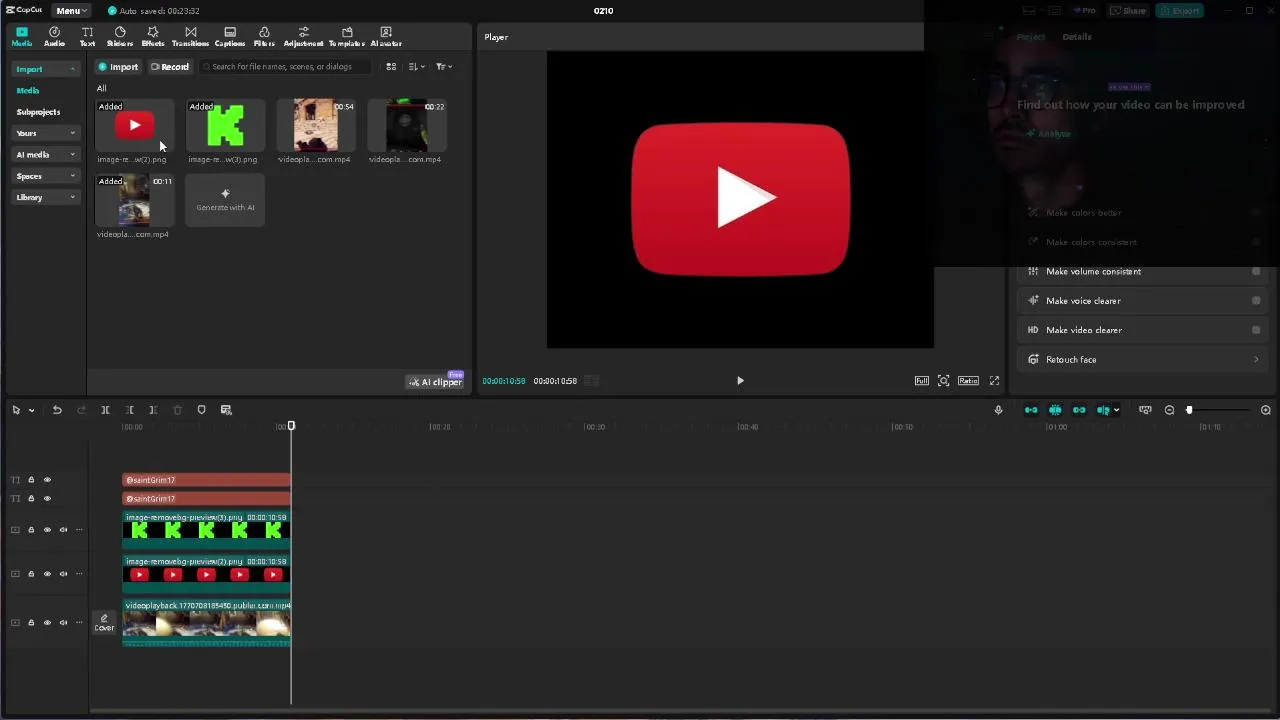Expand the Library section
Viewport: 1280px width, 720px height.
click(46, 197)
